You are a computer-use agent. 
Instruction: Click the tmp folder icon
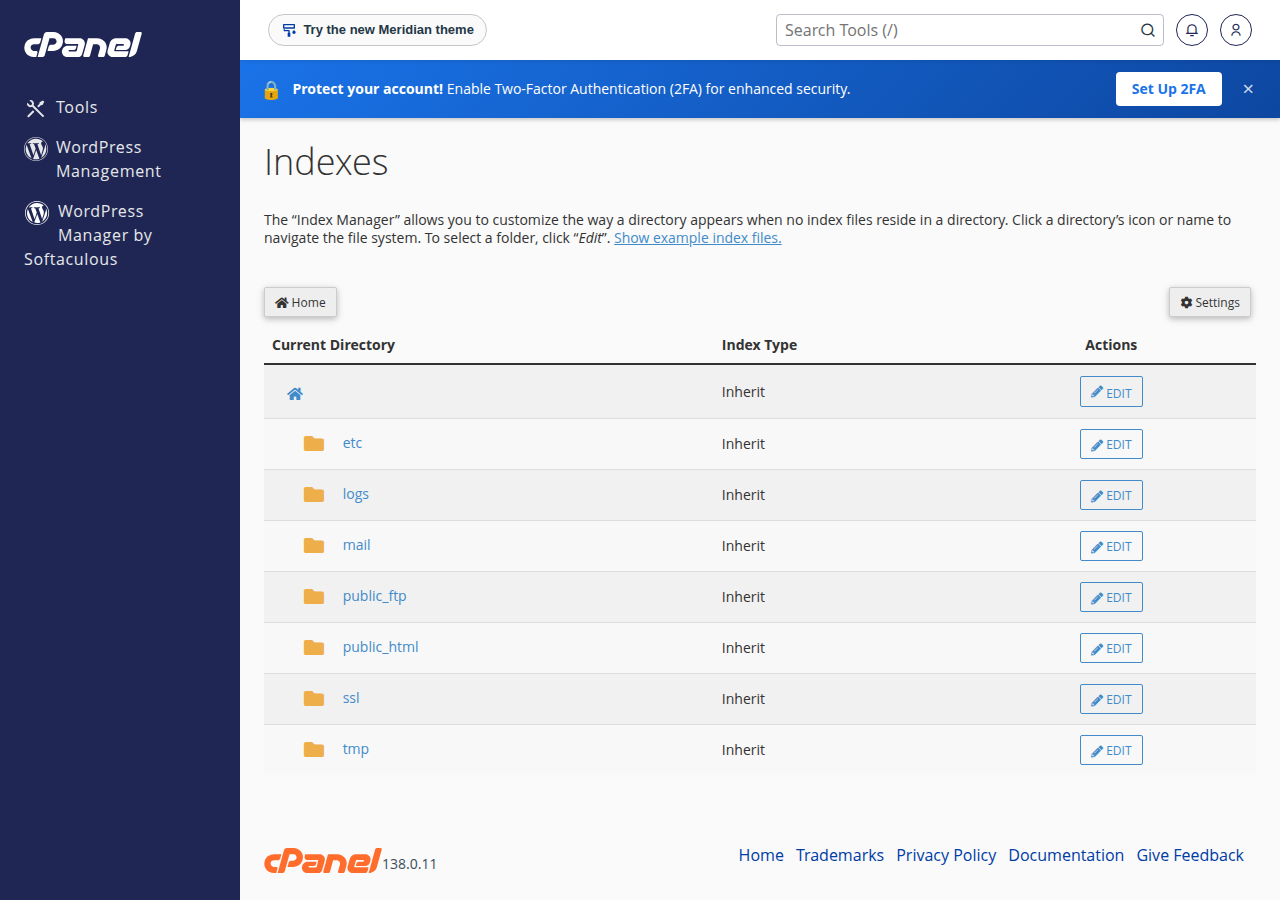tap(314, 749)
